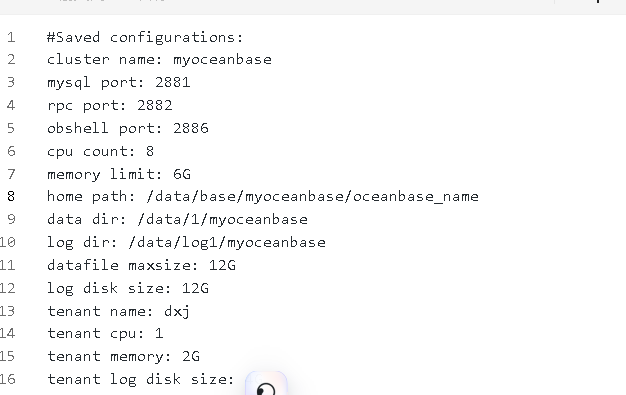Viewport: 626px width, 395px height.
Task: Click the 'tenant log disk size:' label
Action: coord(141,379)
